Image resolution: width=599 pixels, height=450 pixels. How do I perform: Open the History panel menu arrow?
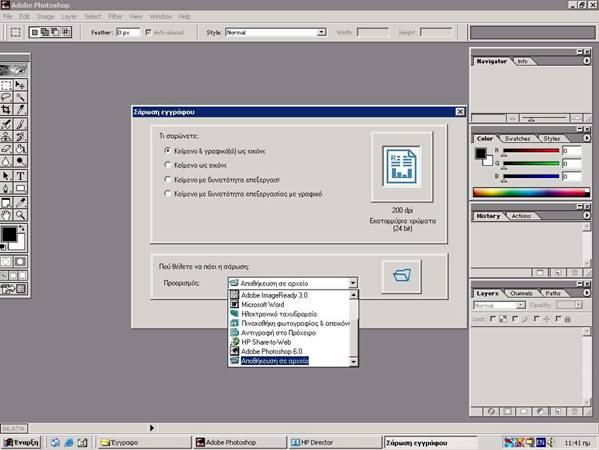click(x=587, y=215)
